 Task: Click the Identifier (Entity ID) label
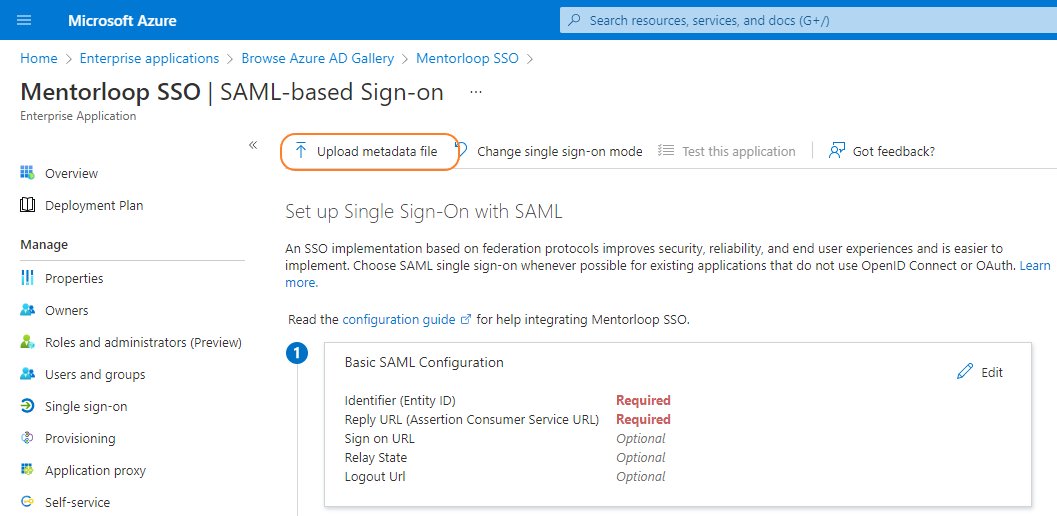click(400, 401)
